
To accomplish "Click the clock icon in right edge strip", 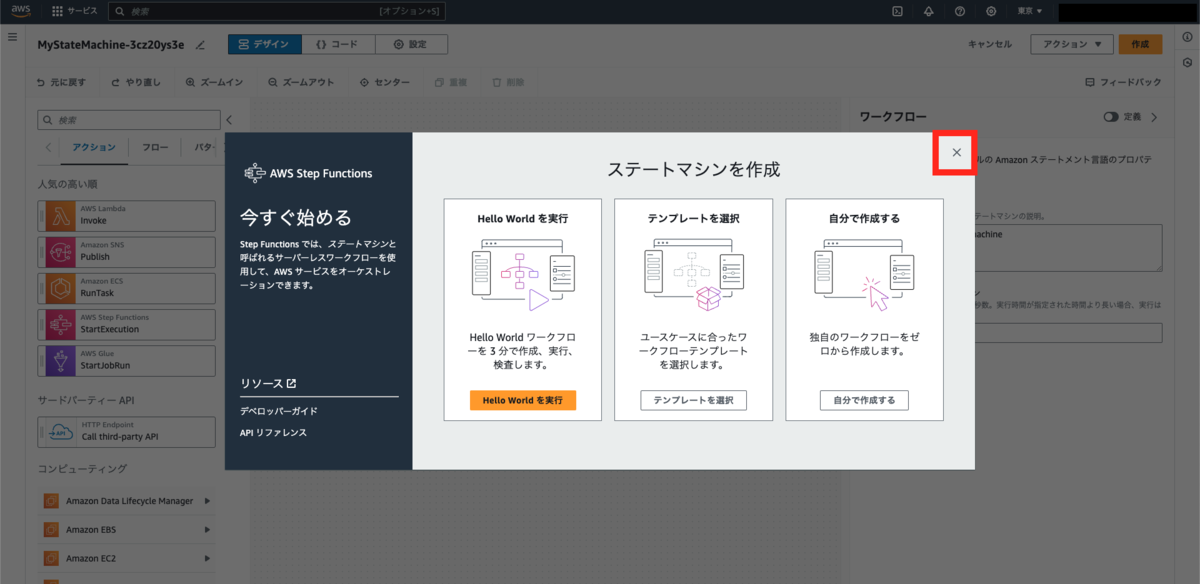I will tap(1186, 64).
